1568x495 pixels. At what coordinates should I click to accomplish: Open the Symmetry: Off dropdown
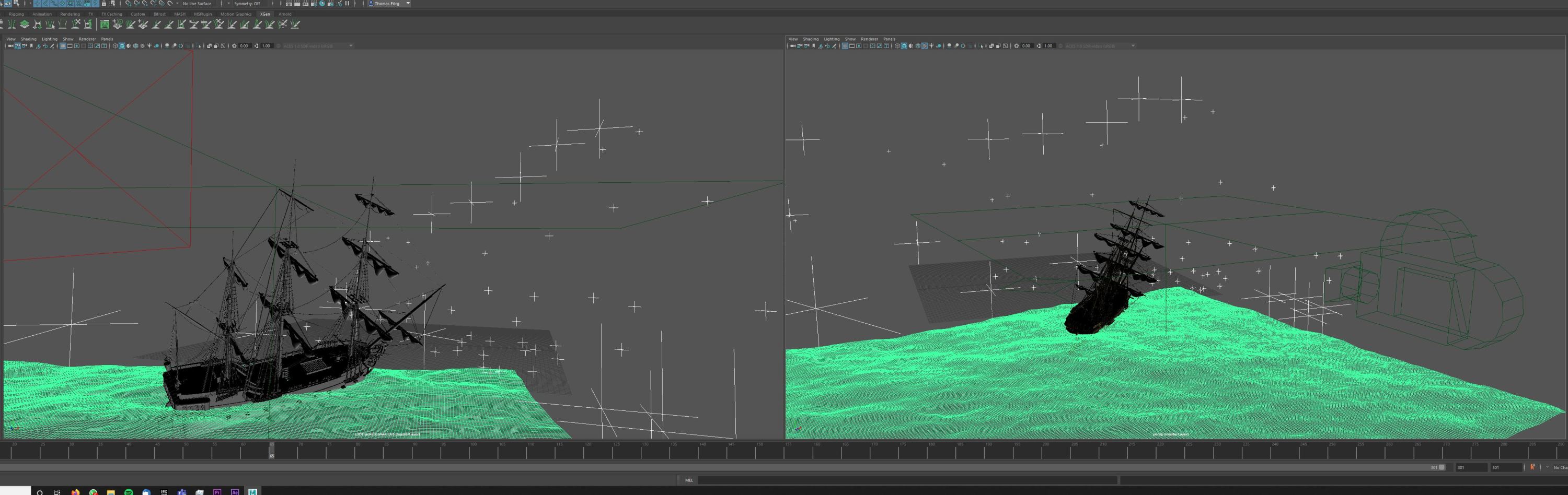247,4
